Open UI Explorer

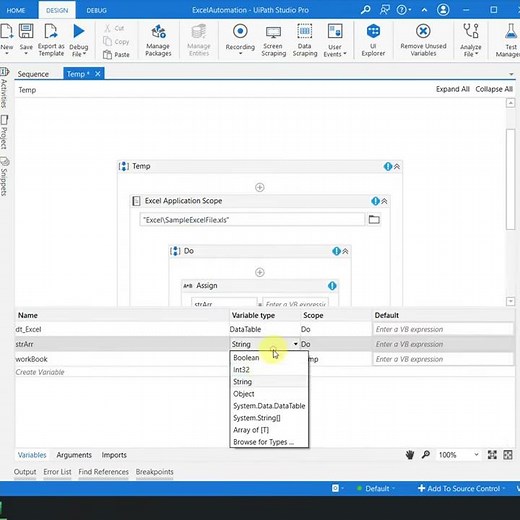pyautogui.click(x=373, y=40)
